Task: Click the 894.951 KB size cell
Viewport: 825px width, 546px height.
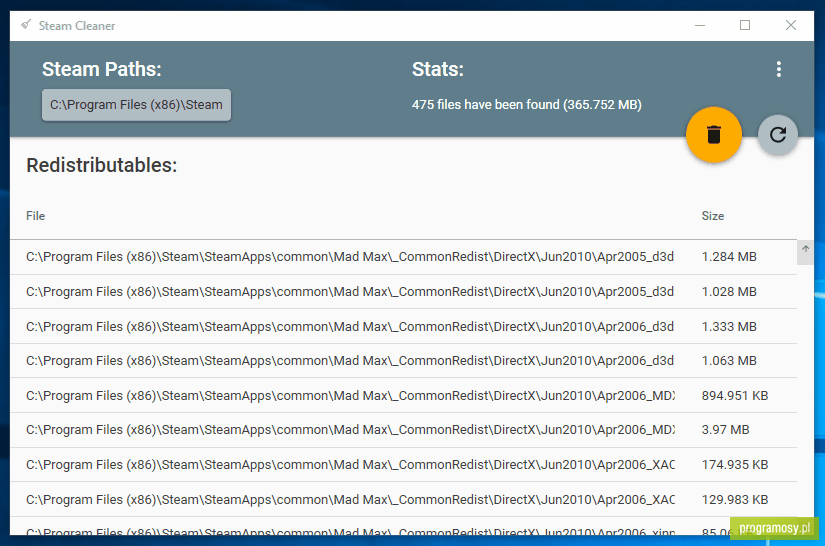Action: (x=735, y=395)
